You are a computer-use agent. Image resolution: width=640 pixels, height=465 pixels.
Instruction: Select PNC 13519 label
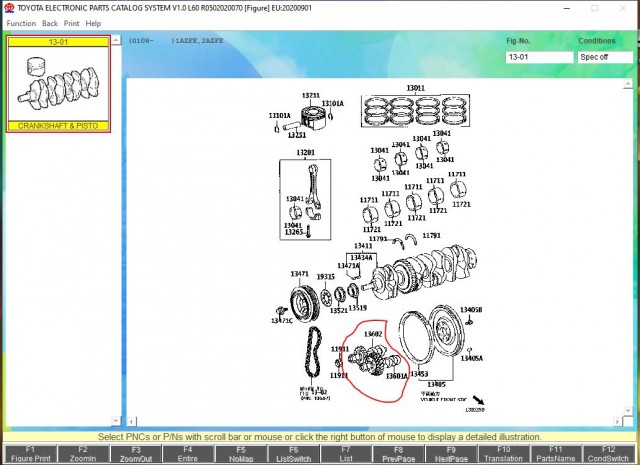[358, 308]
